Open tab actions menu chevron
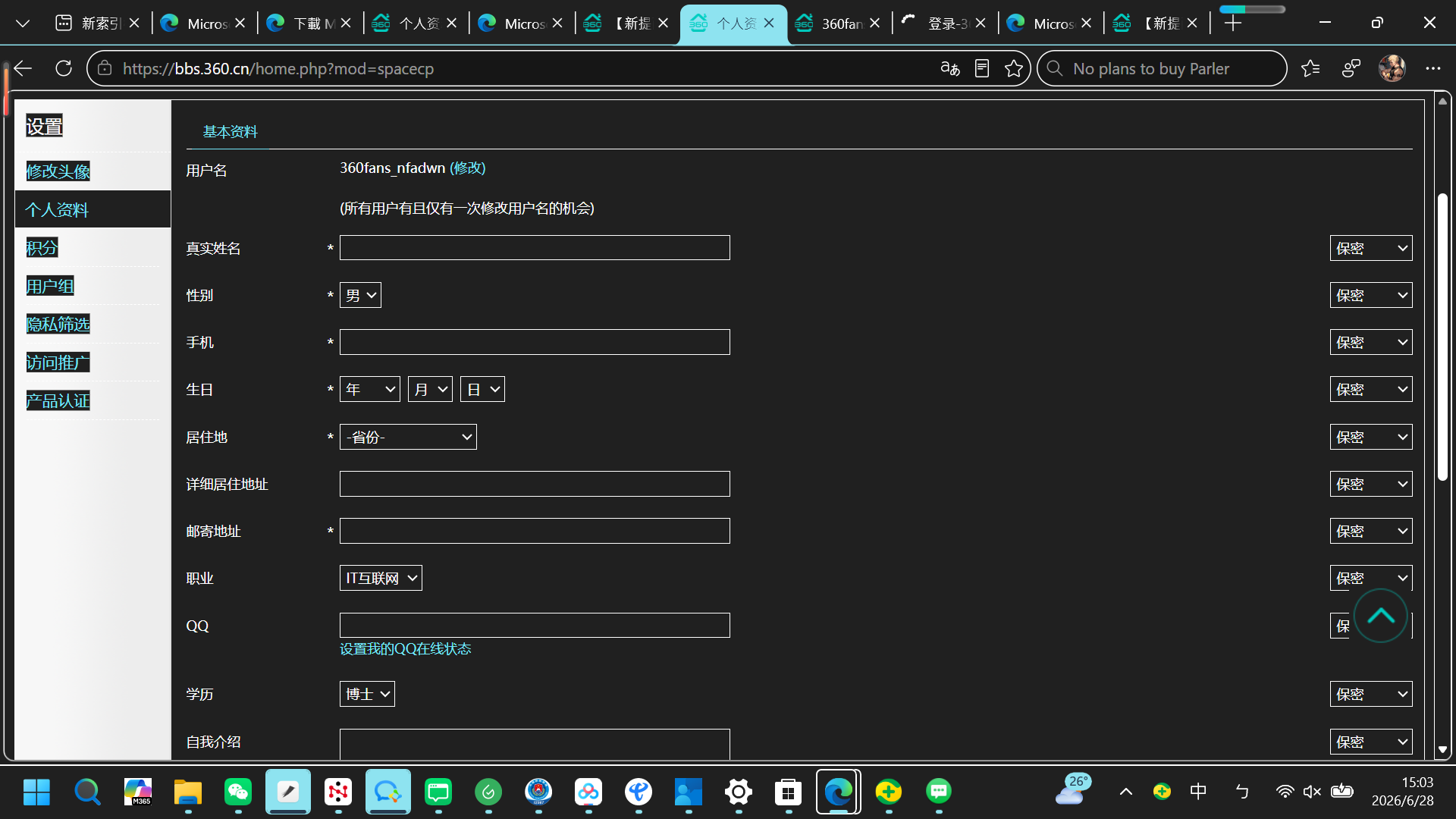 pos(23,24)
